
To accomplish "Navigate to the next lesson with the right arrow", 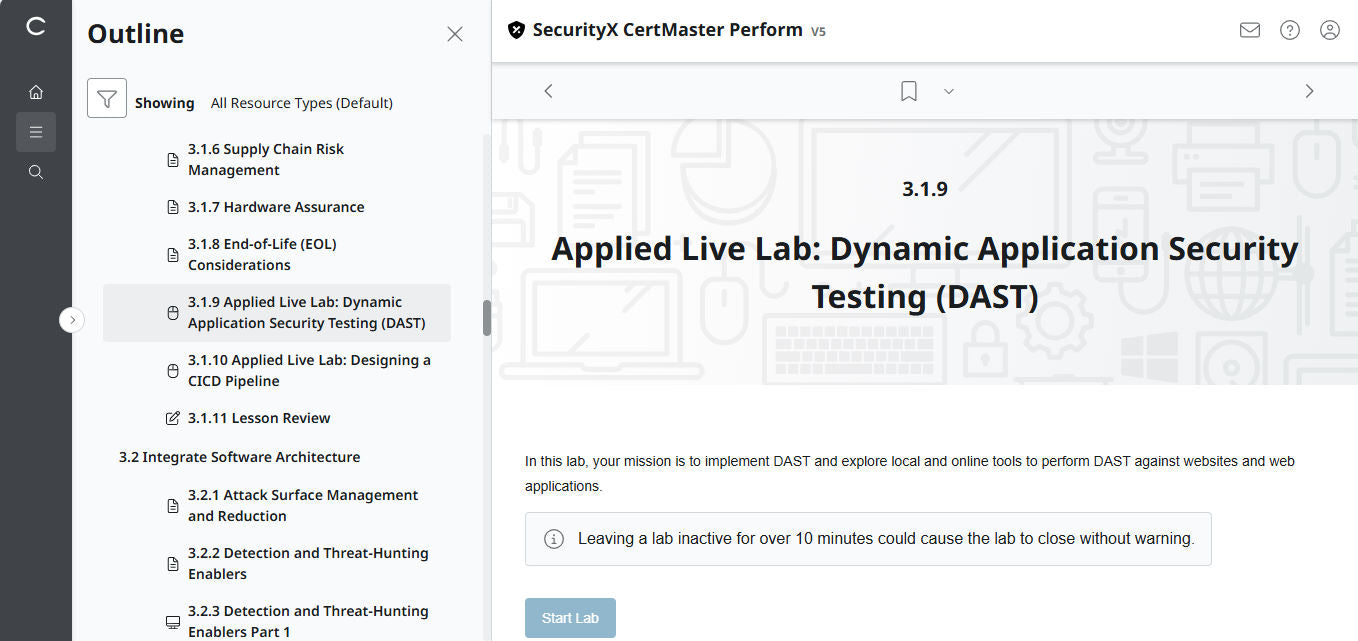I will tap(1310, 90).
